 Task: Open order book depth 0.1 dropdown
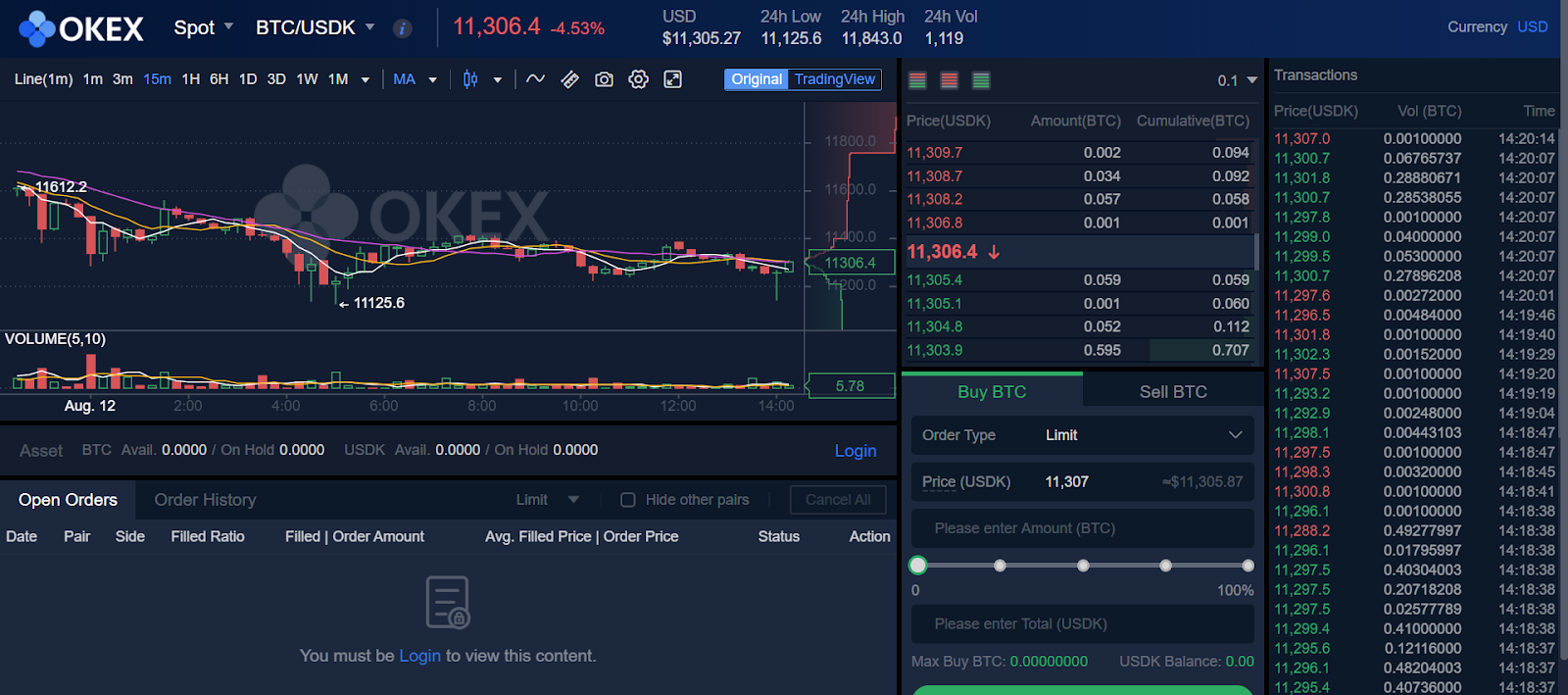pyautogui.click(x=1237, y=80)
